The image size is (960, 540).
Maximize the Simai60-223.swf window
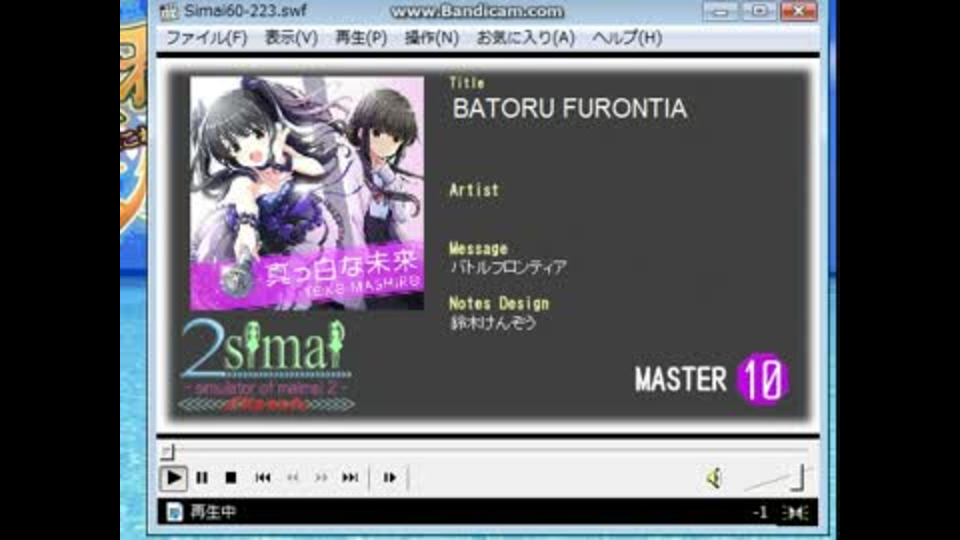pos(759,11)
